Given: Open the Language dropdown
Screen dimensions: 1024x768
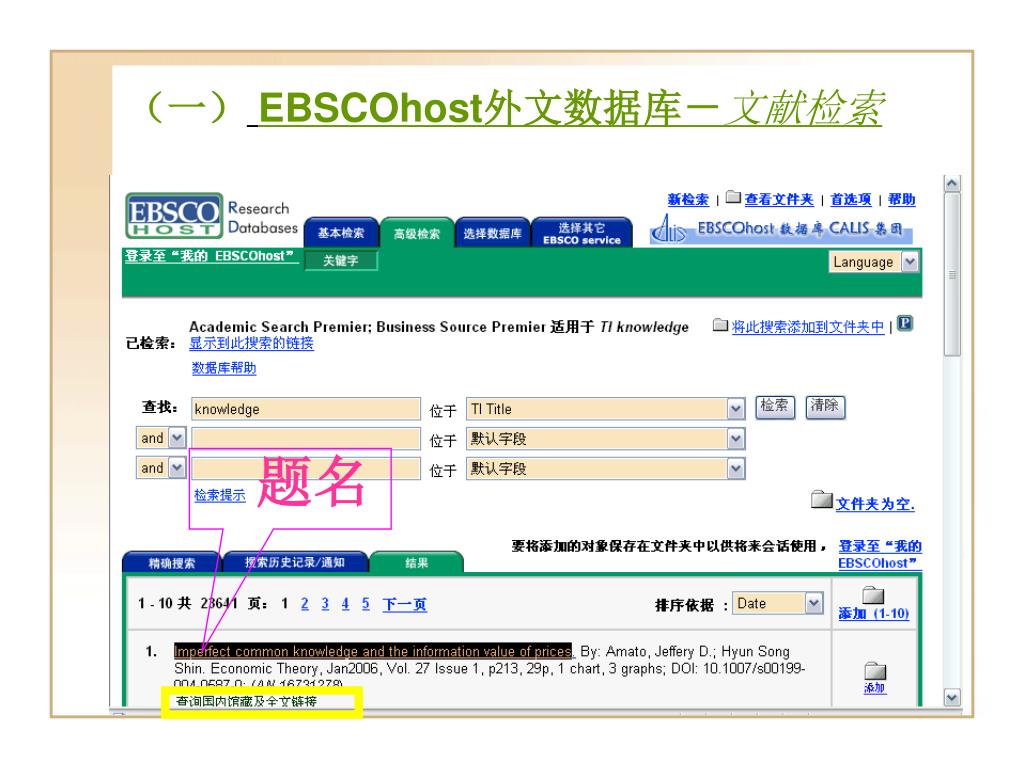Looking at the screenshot, I should tap(910, 262).
